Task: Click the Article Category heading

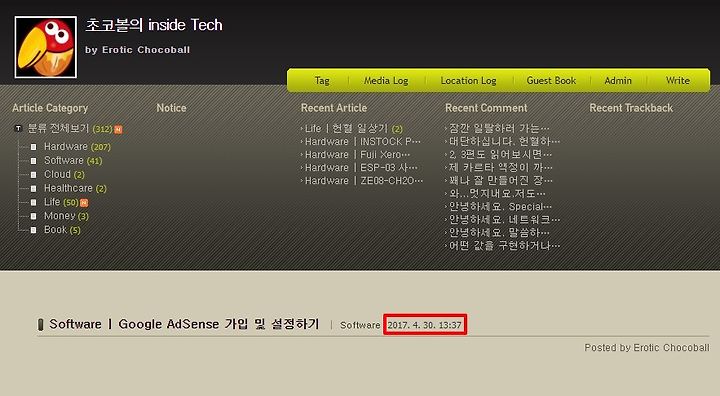Action: point(50,108)
